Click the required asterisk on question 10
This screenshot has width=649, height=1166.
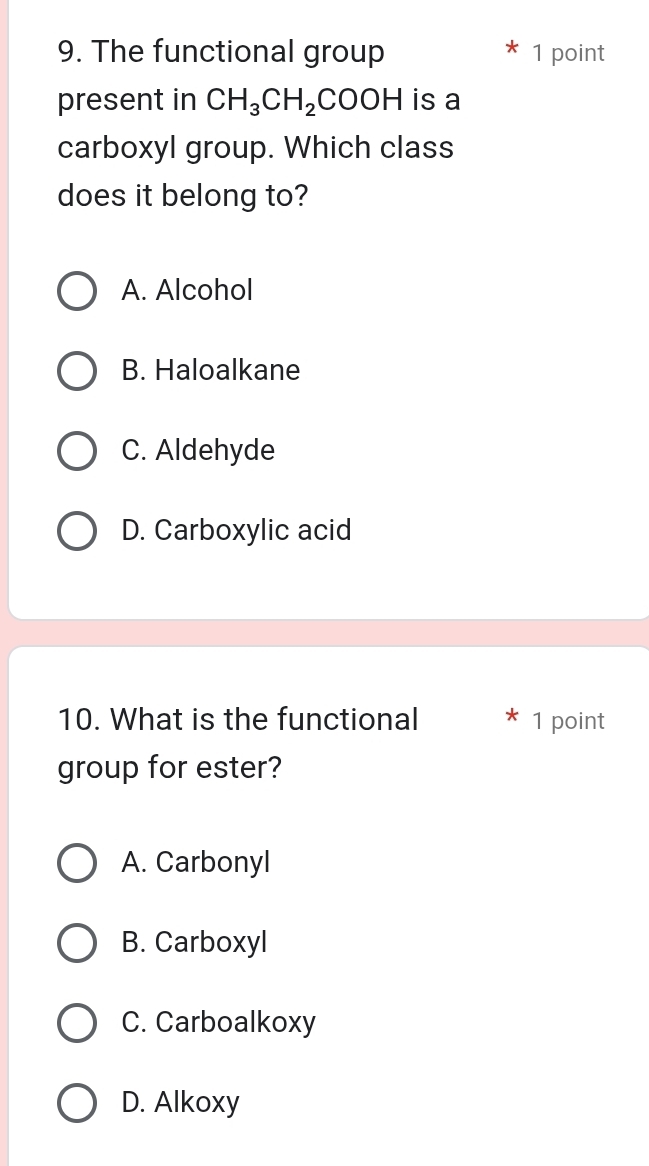510,720
